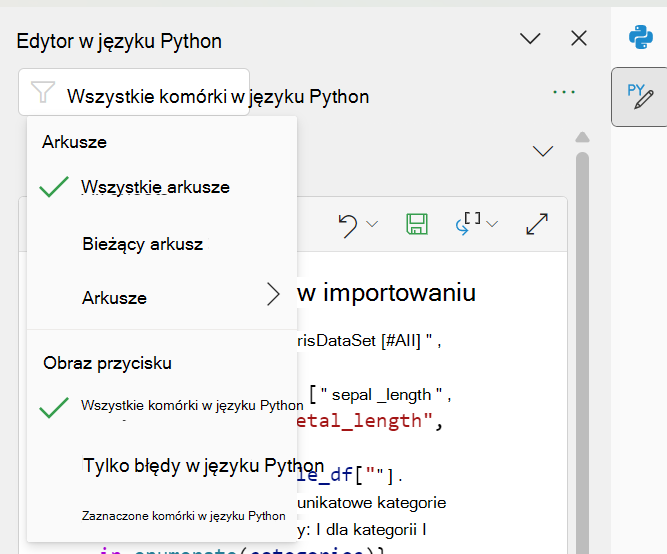Choose Wszystkie komórki w języku Python
Viewport: 667px width, 554px height.
pos(162,405)
